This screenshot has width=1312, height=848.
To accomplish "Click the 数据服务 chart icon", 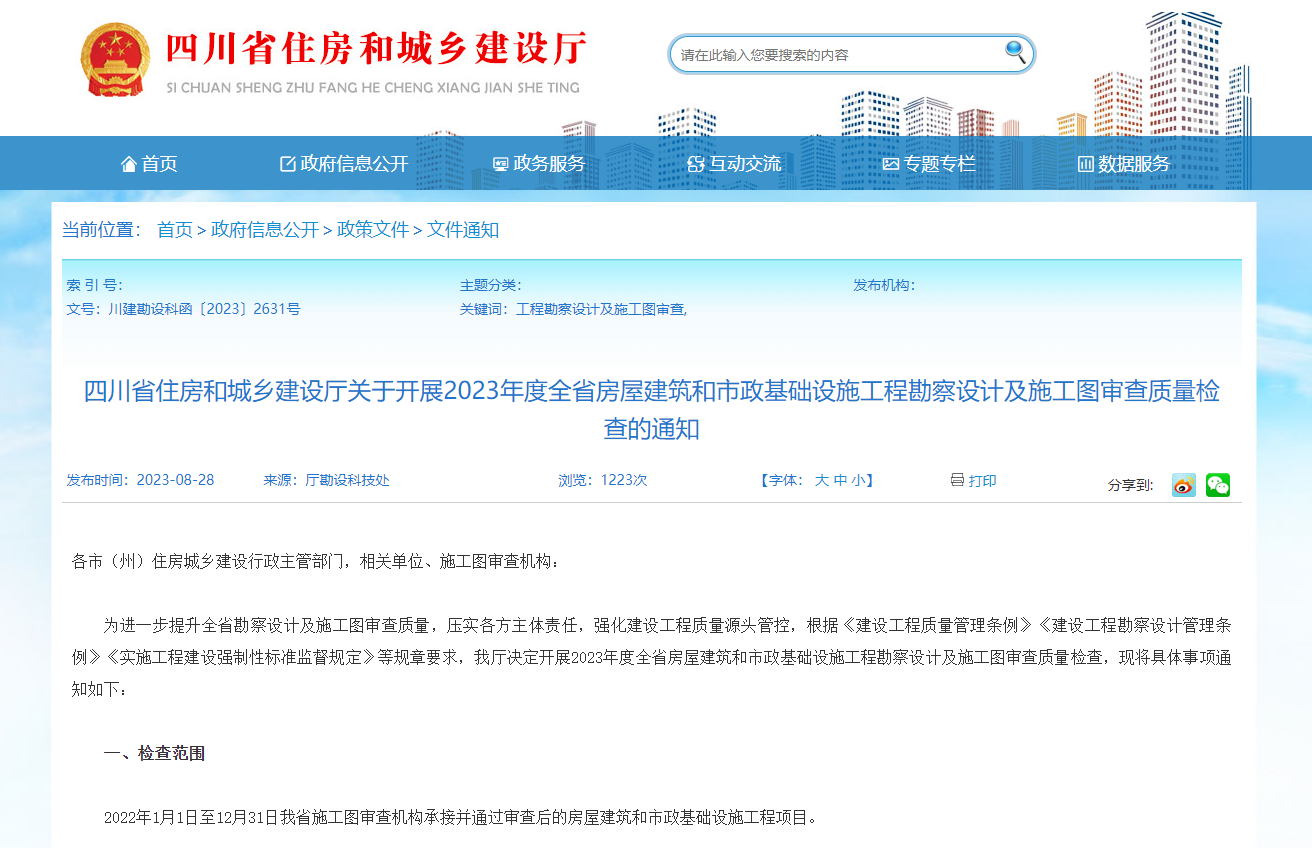I will pyautogui.click(x=1085, y=163).
